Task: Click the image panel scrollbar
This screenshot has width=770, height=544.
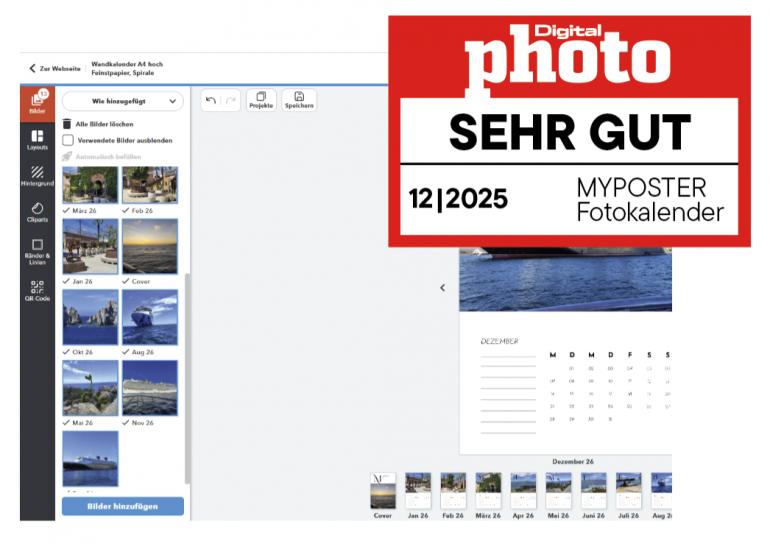Action: (x=187, y=378)
